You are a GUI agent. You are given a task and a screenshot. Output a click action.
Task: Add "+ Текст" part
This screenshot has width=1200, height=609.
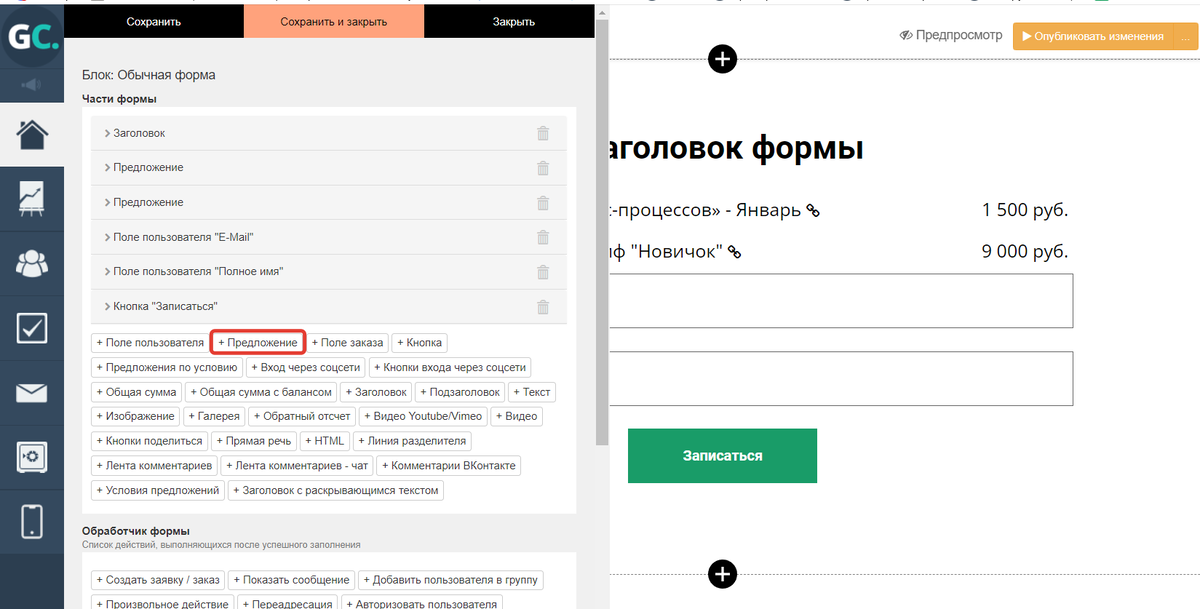point(532,392)
